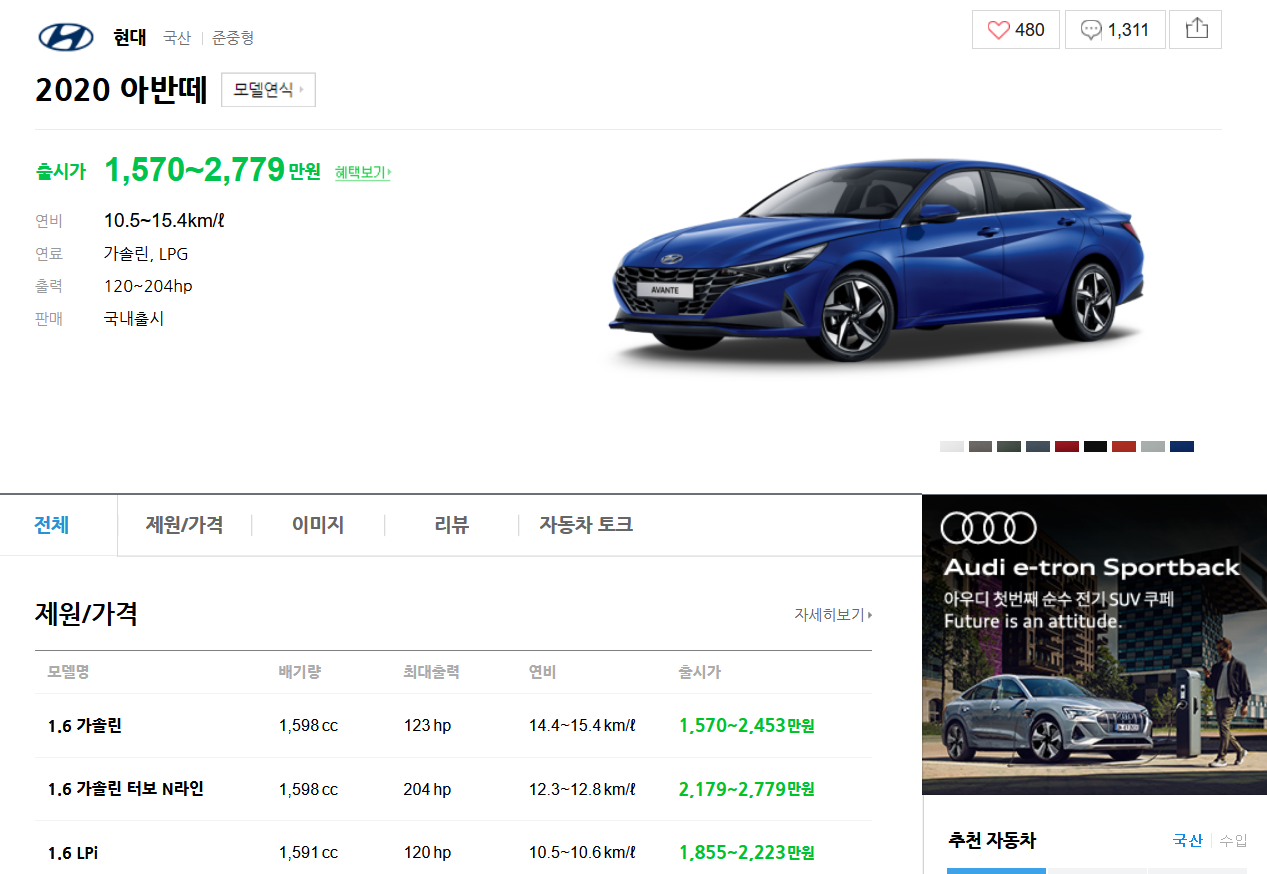Click the 가솔린, LPG fuel value
Viewport: 1267px width, 874px height.
[x=146, y=254]
